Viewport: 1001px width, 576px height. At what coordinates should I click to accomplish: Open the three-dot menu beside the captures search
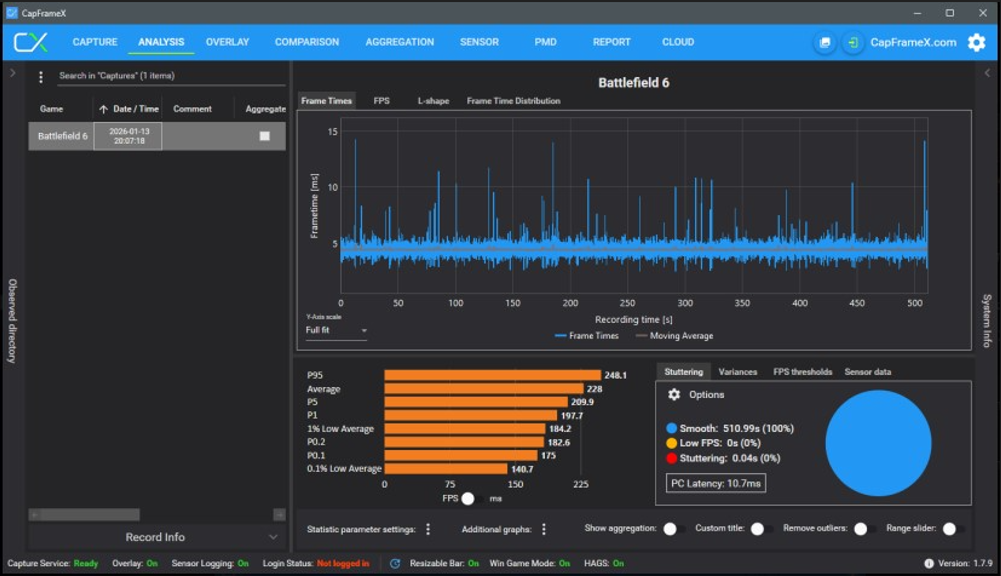[x=41, y=77]
